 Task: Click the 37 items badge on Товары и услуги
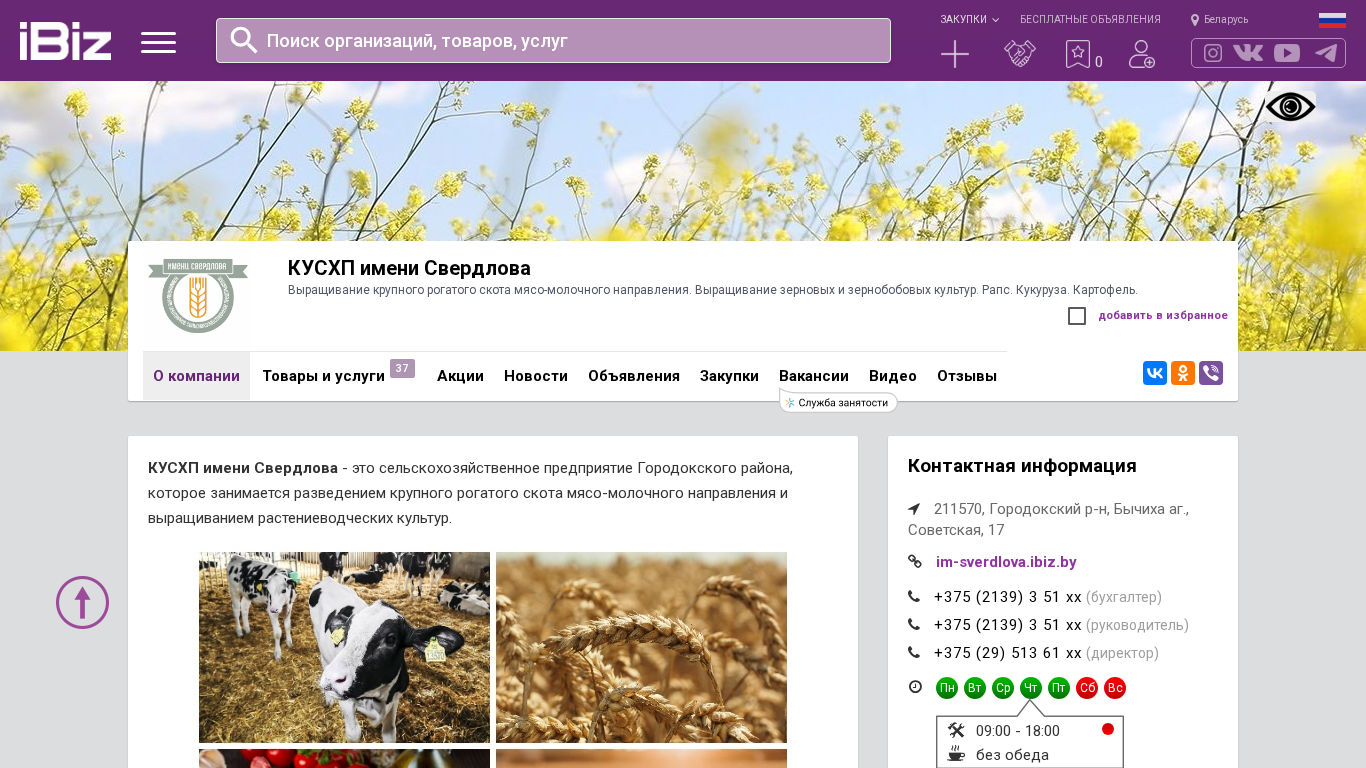(402, 368)
